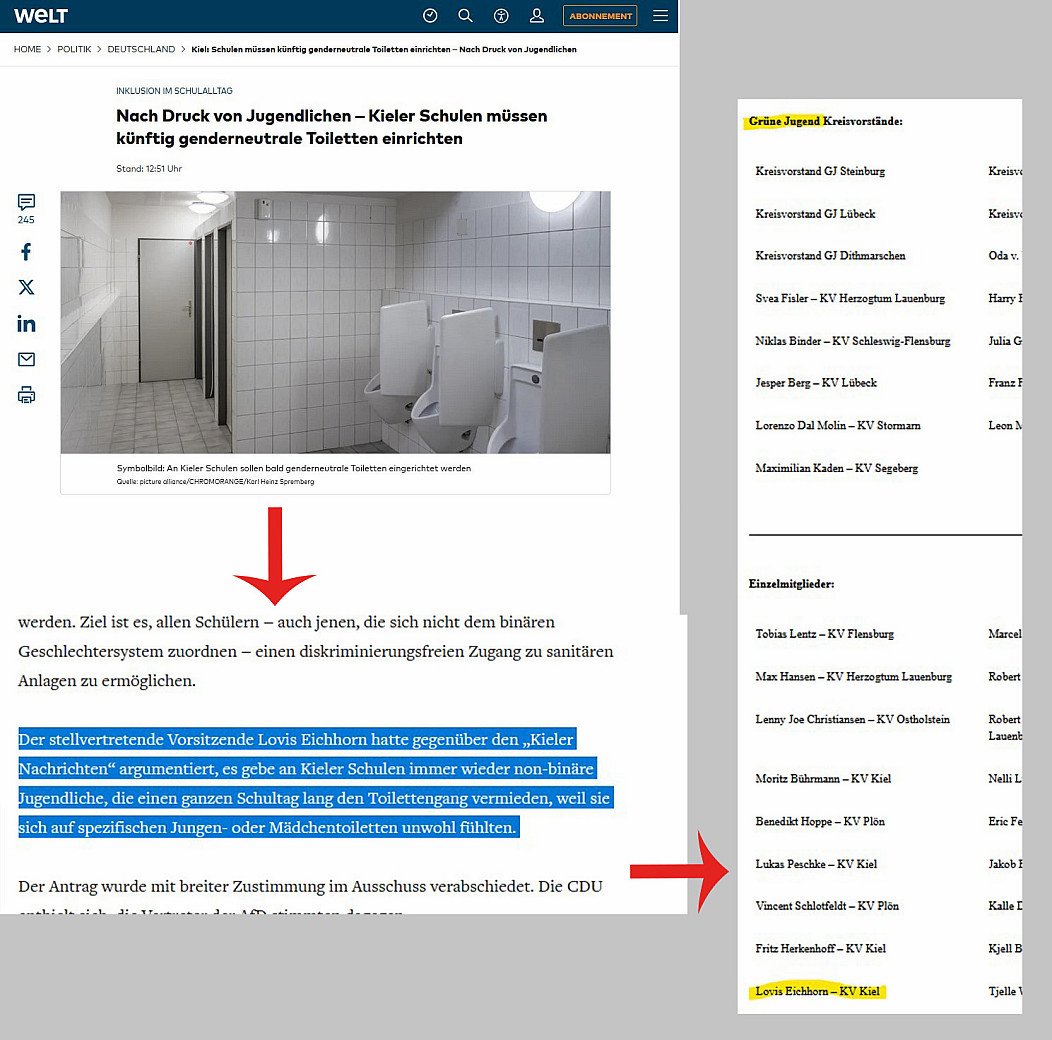Click the restroom article image
The height and width of the screenshot is (1040, 1052).
point(335,322)
